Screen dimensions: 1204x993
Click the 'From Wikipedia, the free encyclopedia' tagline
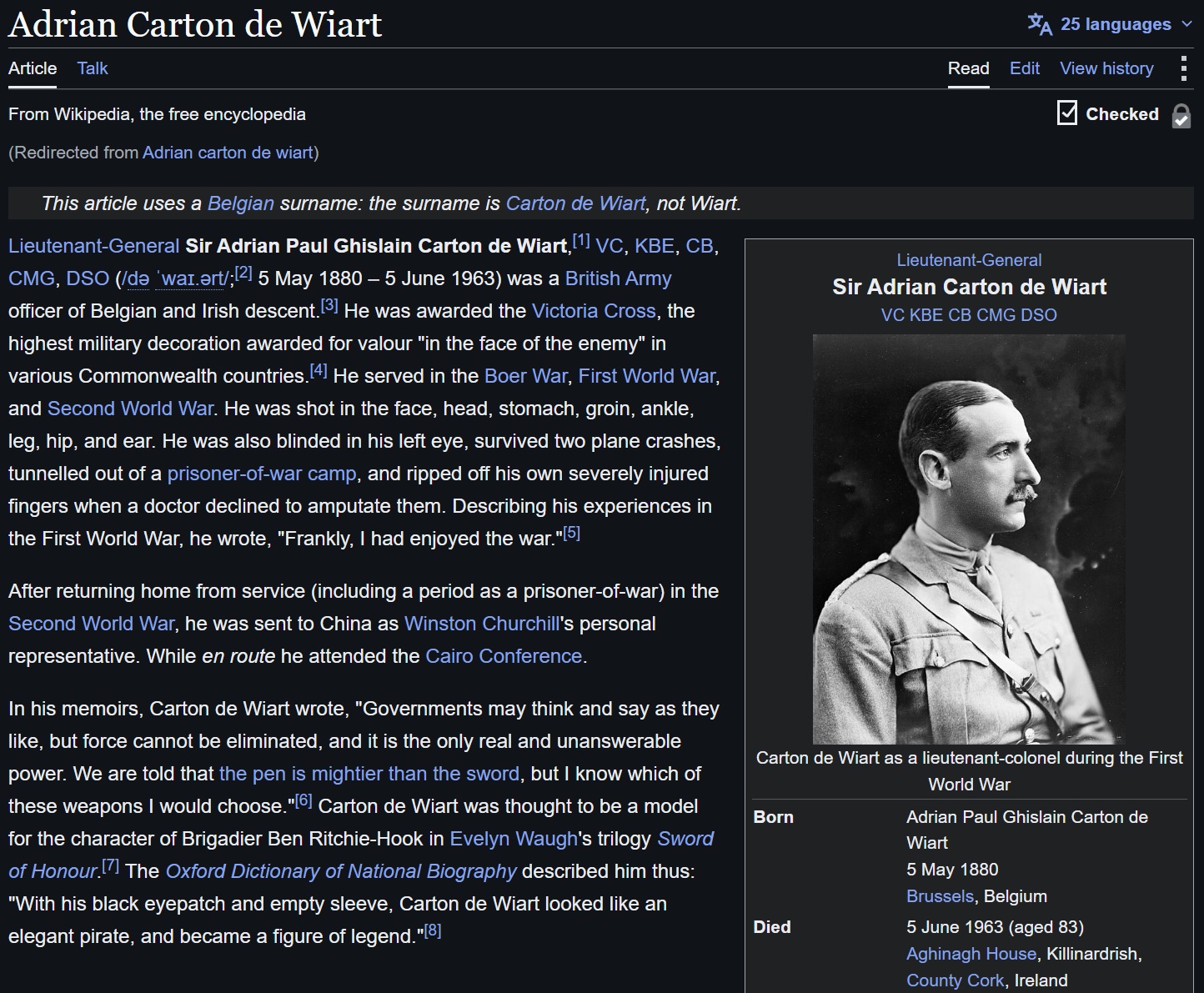tap(157, 114)
